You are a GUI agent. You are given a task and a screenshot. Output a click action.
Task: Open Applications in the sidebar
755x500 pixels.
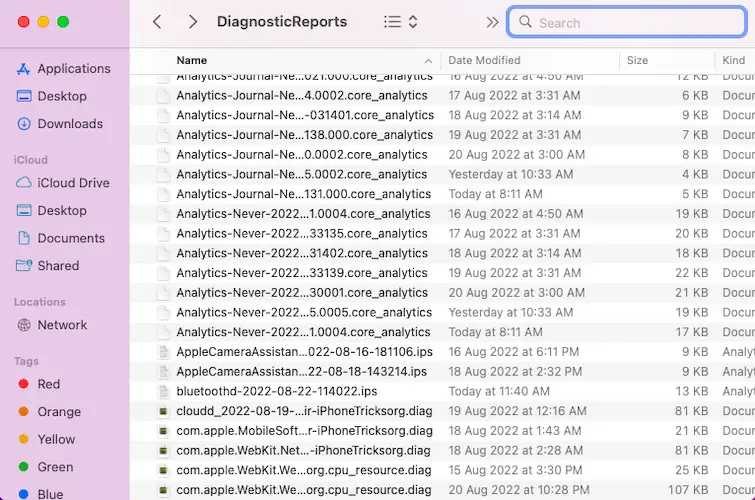point(73,69)
